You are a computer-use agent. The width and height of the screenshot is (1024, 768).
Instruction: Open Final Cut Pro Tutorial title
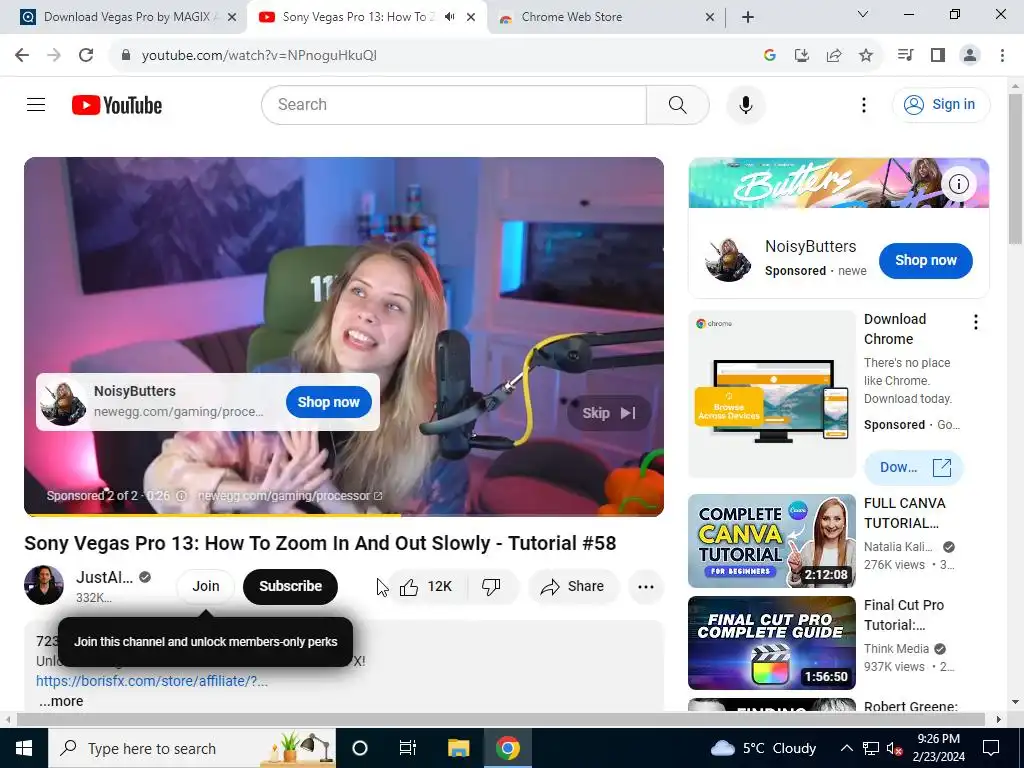click(904, 615)
